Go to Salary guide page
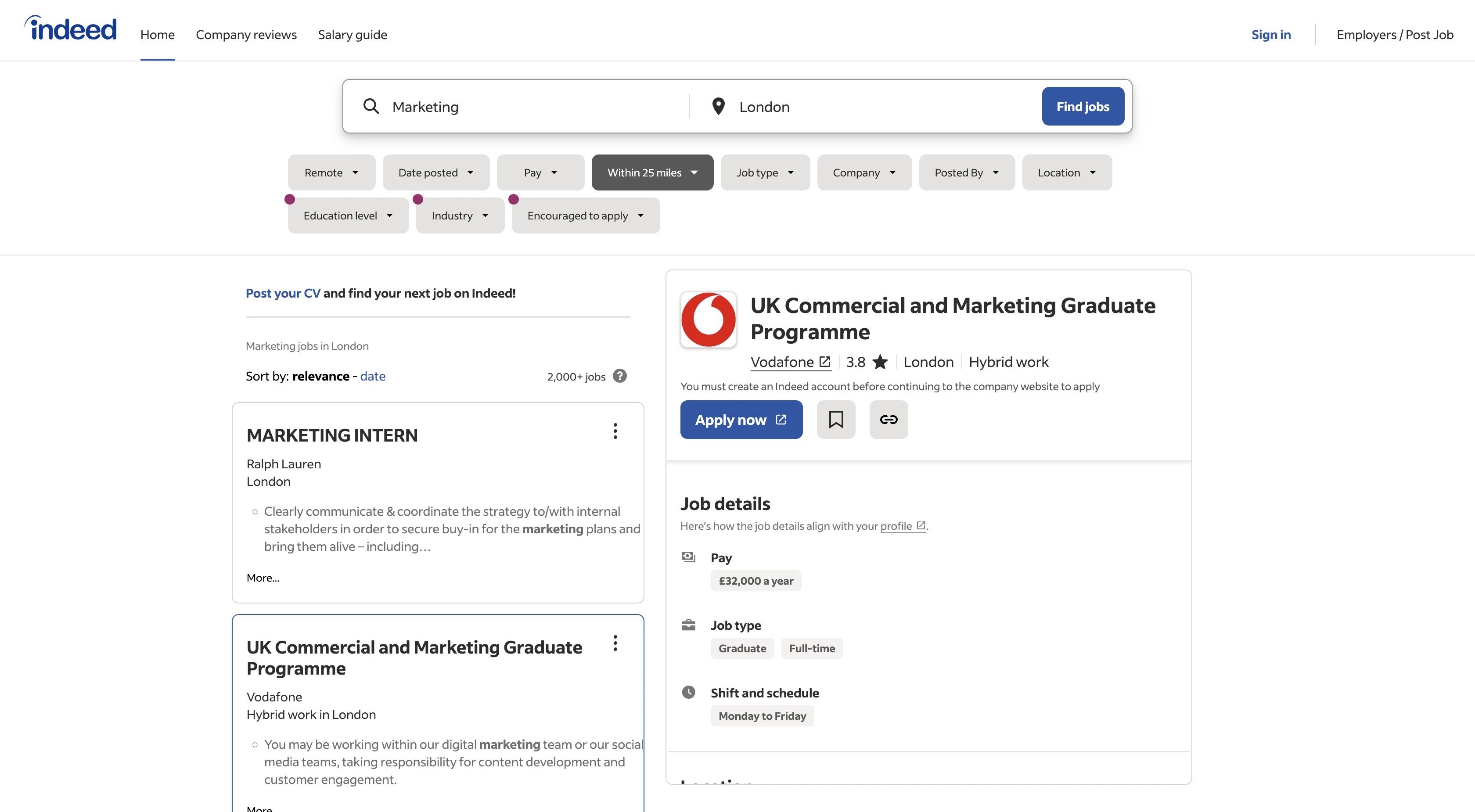 [352, 35]
